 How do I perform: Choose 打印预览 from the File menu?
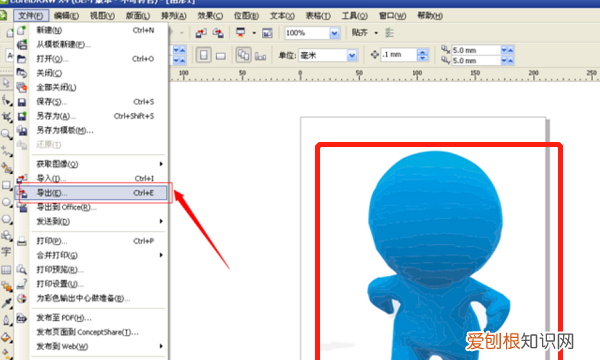pyautogui.click(x=92, y=269)
